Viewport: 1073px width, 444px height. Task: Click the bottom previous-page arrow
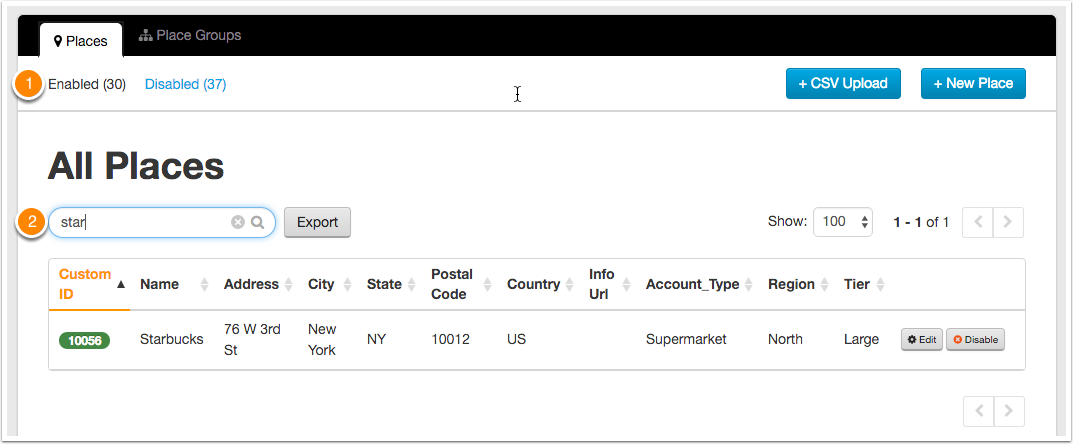tap(978, 411)
